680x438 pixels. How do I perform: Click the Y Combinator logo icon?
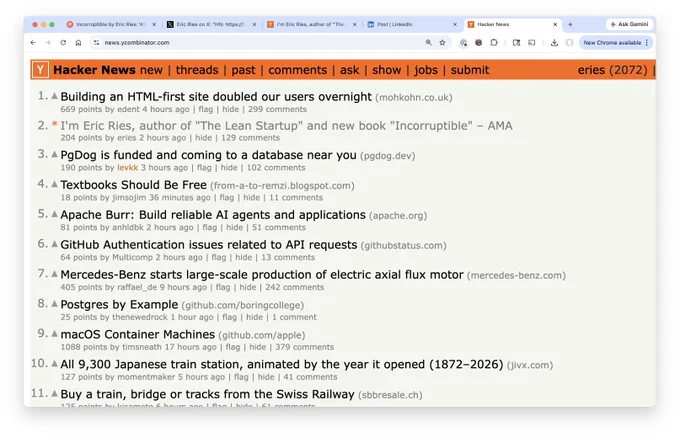[40, 70]
